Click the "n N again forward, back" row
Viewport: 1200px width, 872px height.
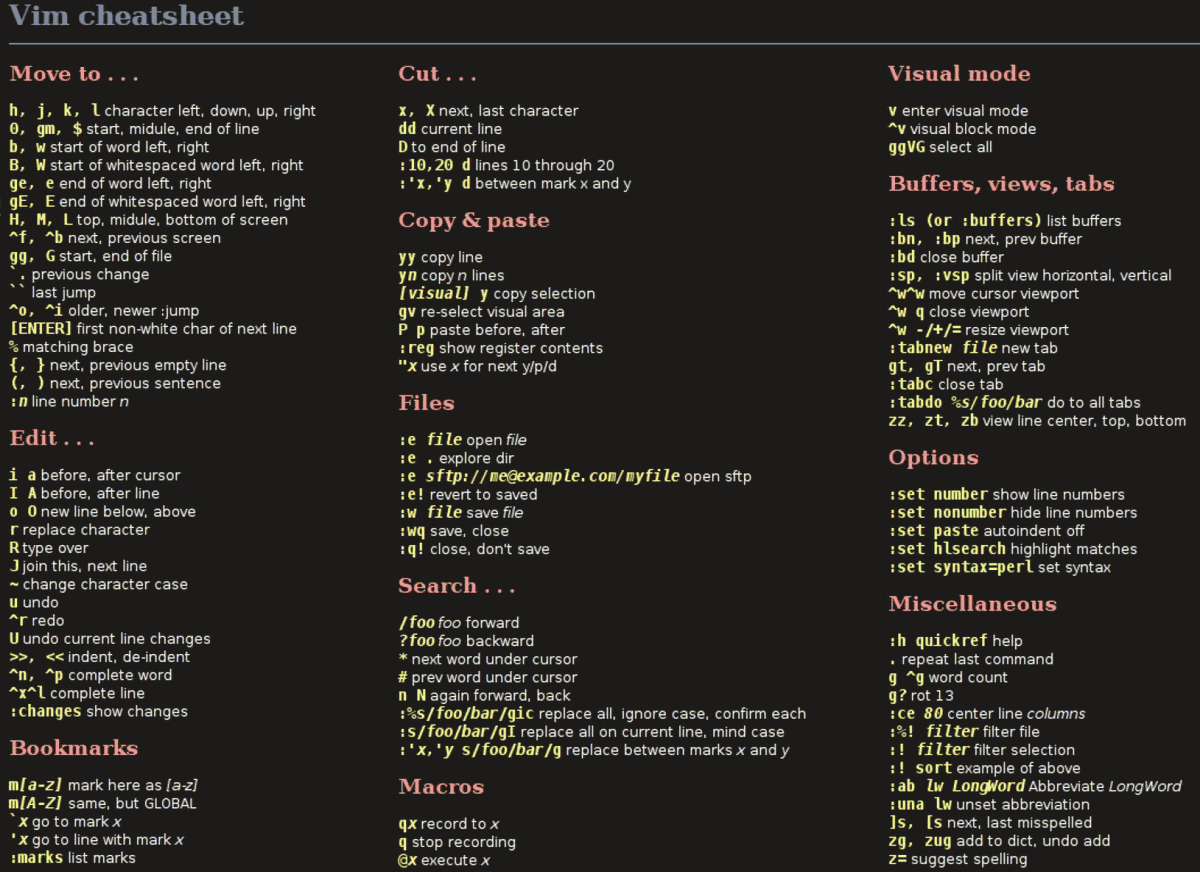[x=484, y=695]
